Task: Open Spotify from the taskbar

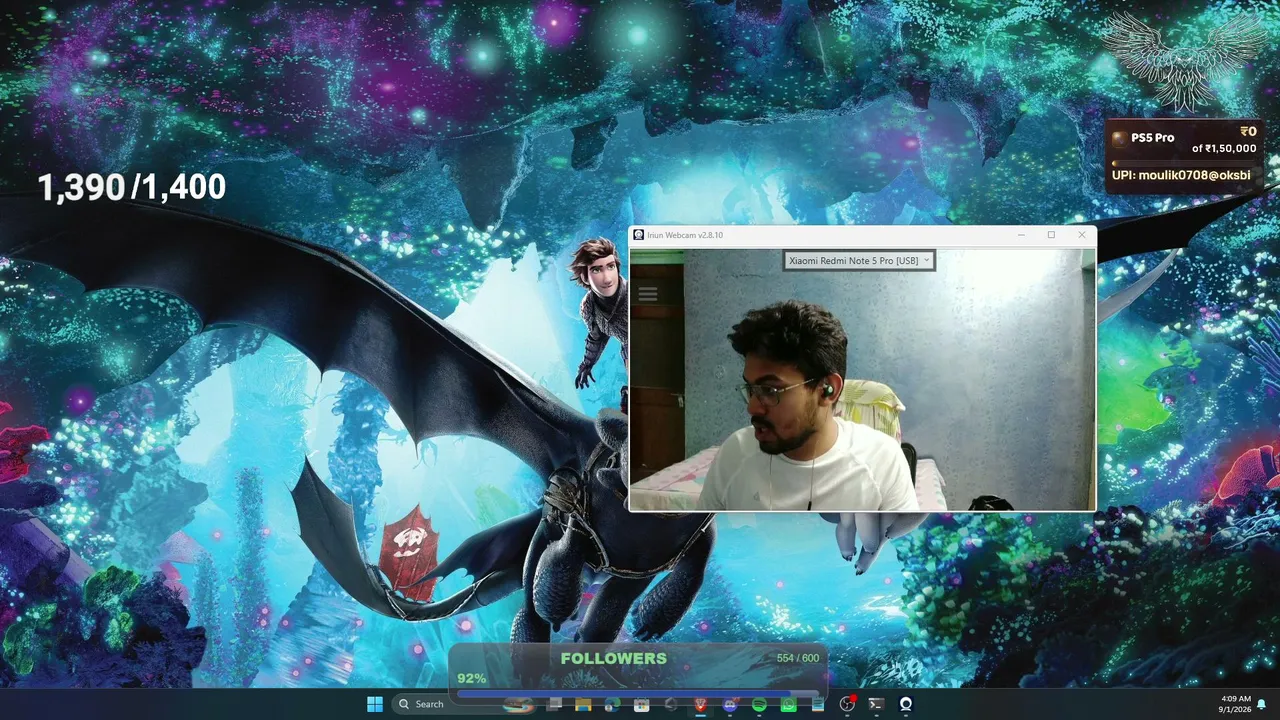Action: pyautogui.click(x=759, y=704)
